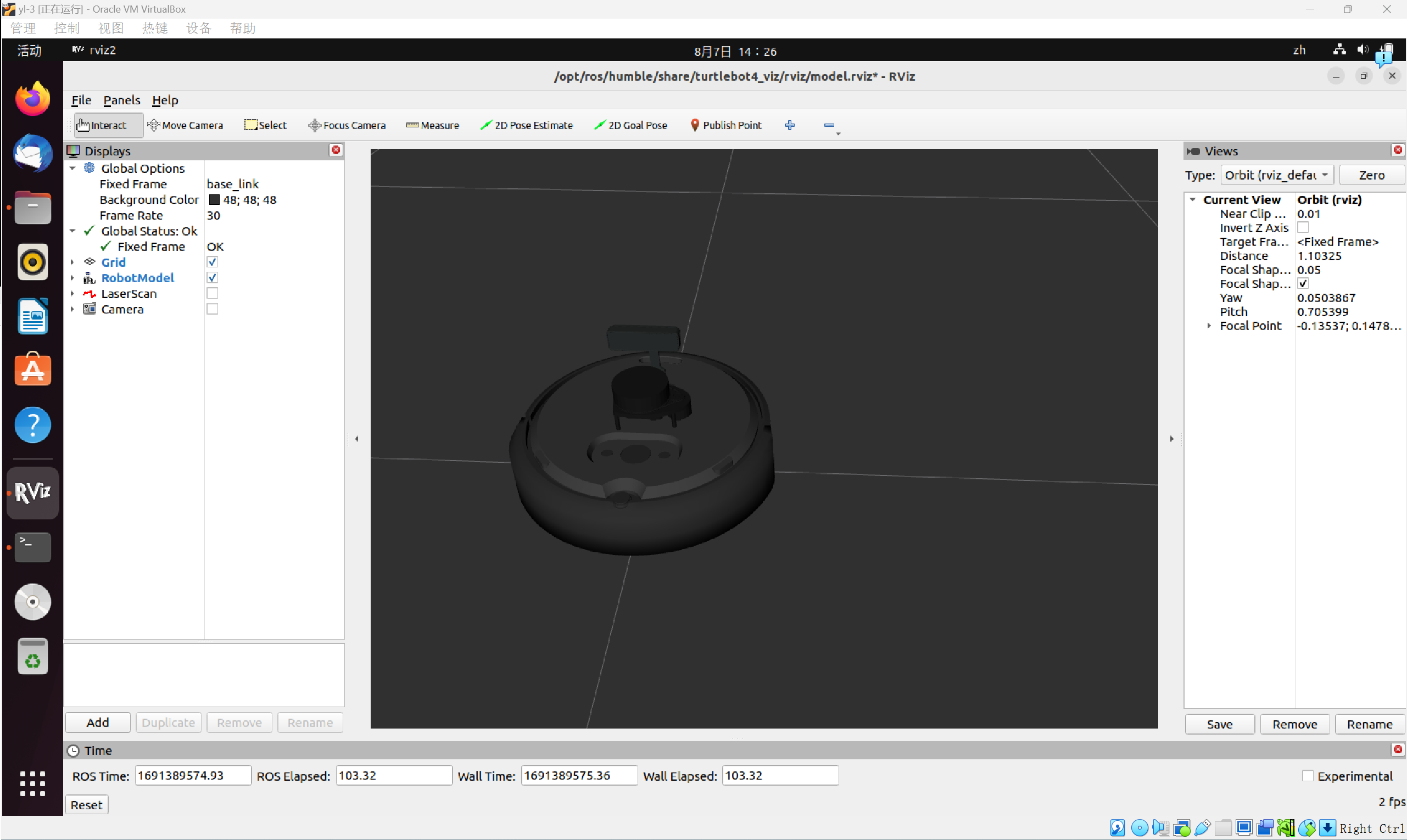This screenshot has height=840, width=1407.
Task: Choose the Select tool
Action: (x=266, y=125)
